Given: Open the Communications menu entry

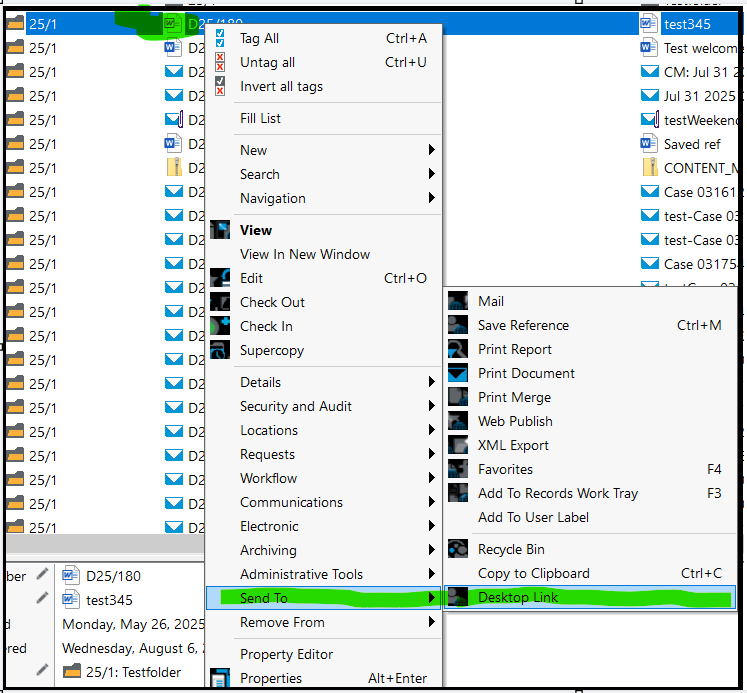Looking at the screenshot, I should (x=324, y=502).
